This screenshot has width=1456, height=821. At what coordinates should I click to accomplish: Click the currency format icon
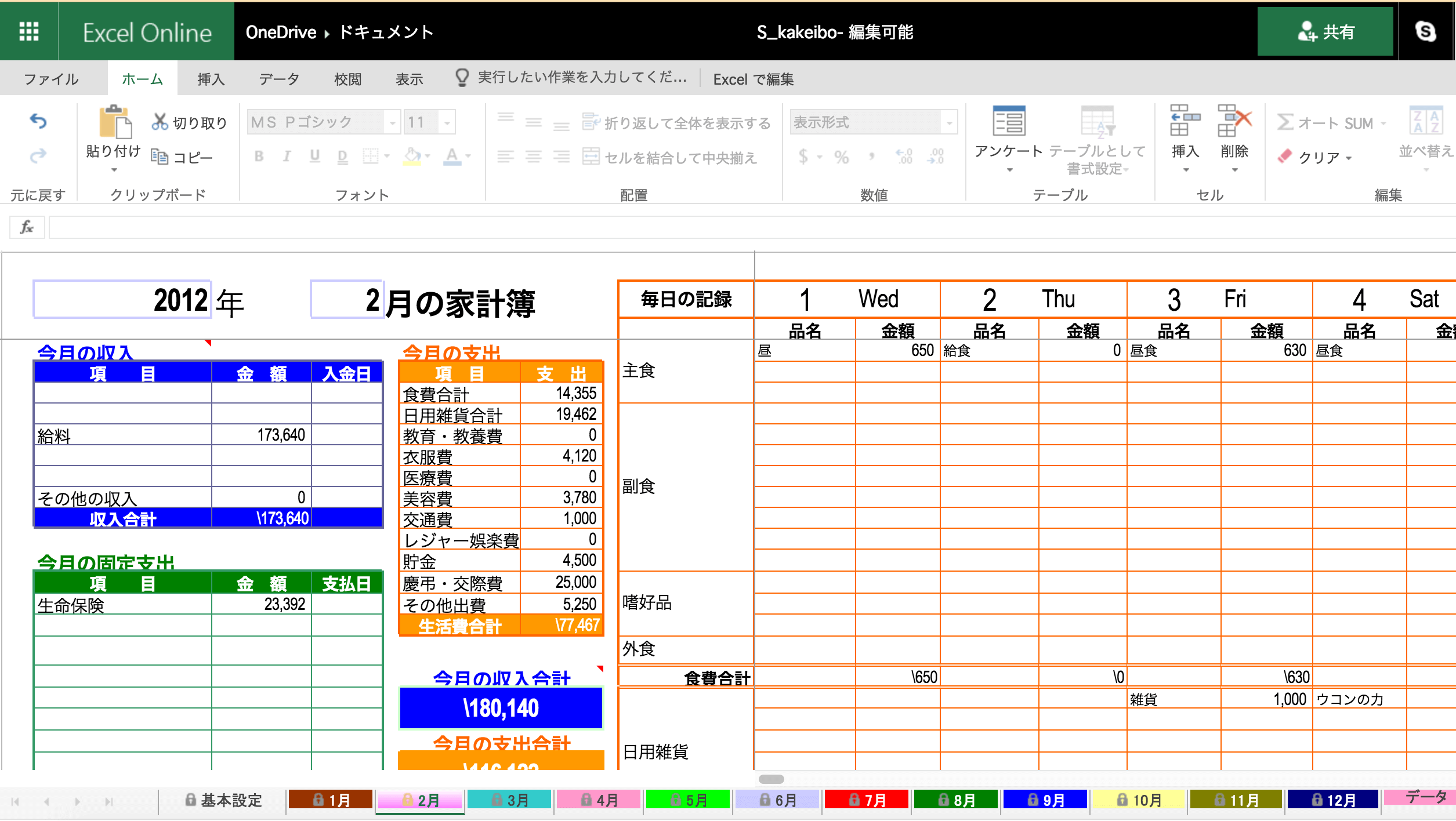pos(803,157)
